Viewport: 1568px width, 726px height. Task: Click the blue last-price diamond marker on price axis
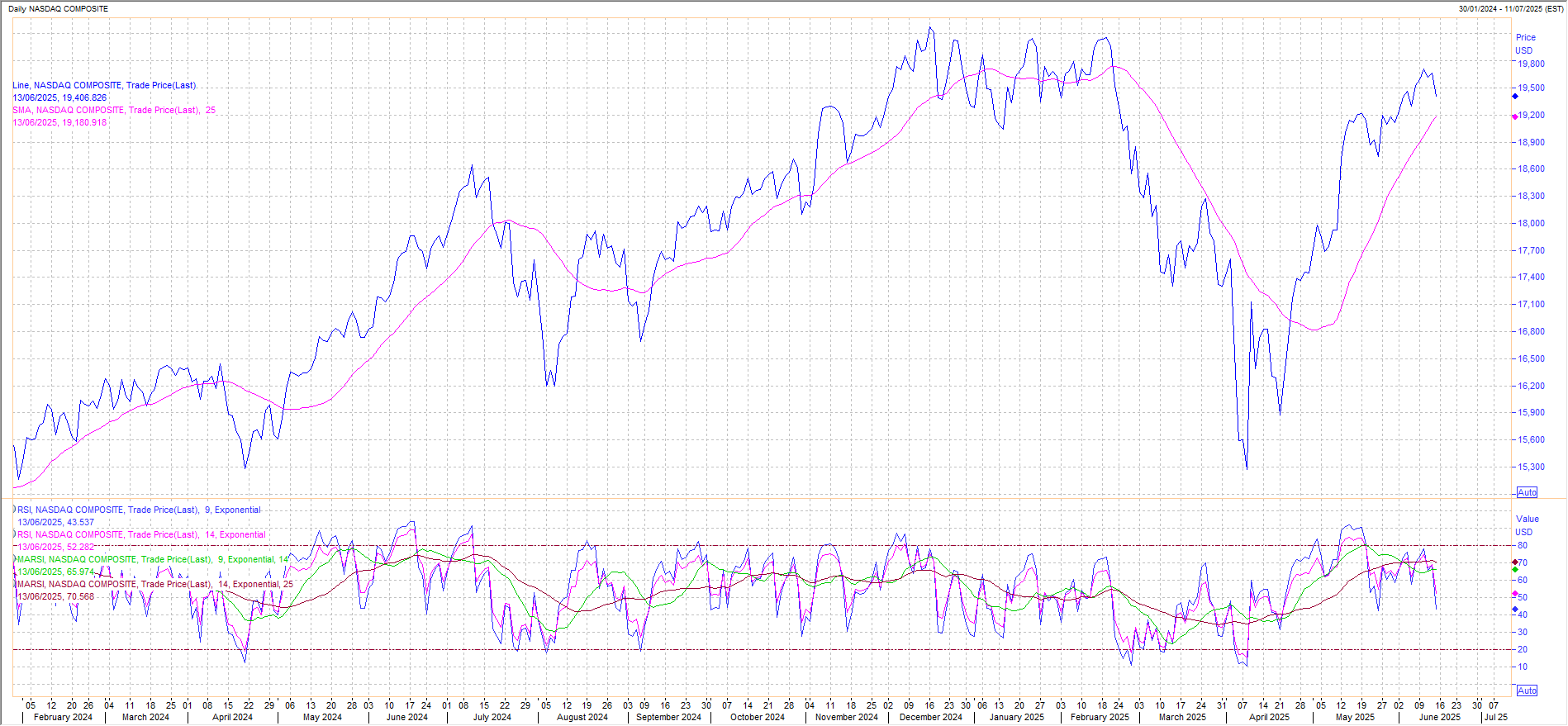point(1515,96)
